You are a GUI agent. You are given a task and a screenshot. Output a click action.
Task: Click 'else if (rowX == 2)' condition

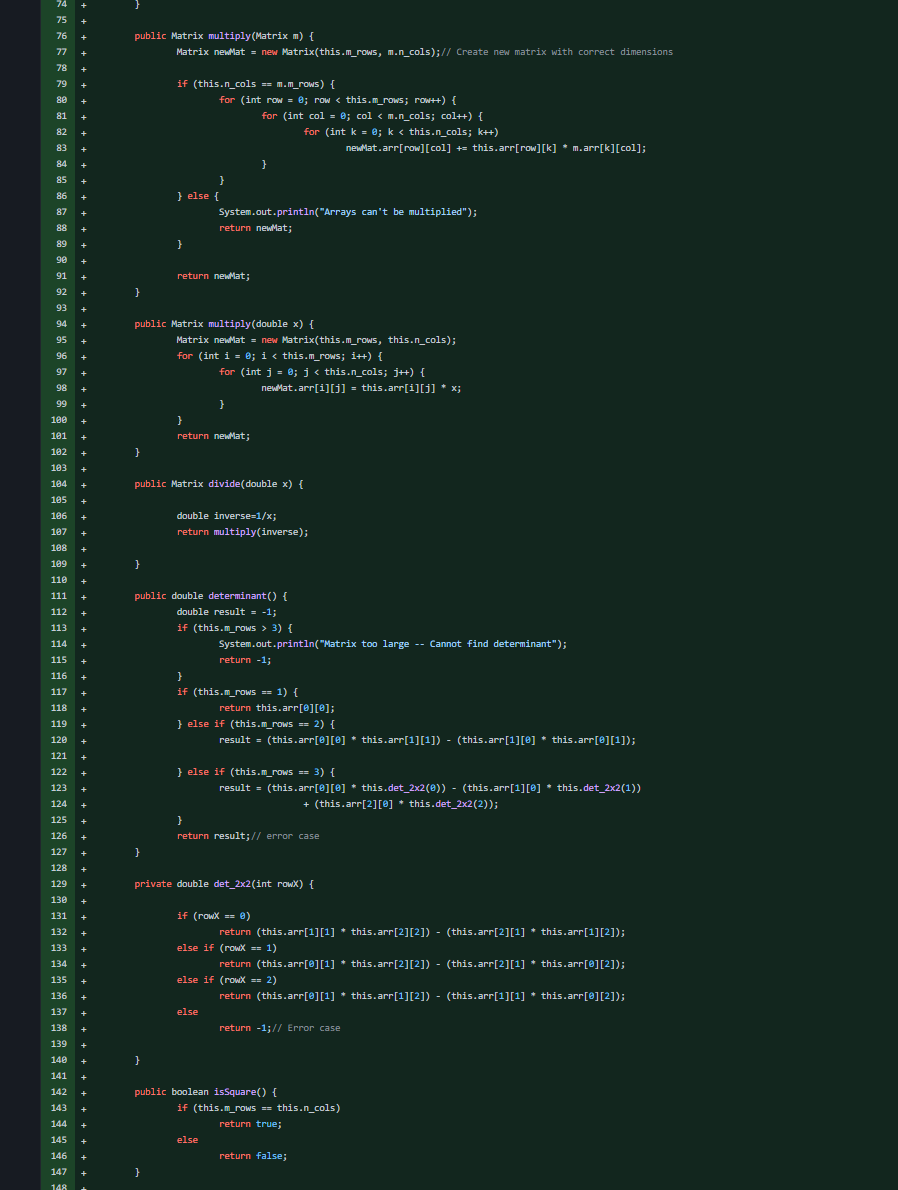point(227,981)
